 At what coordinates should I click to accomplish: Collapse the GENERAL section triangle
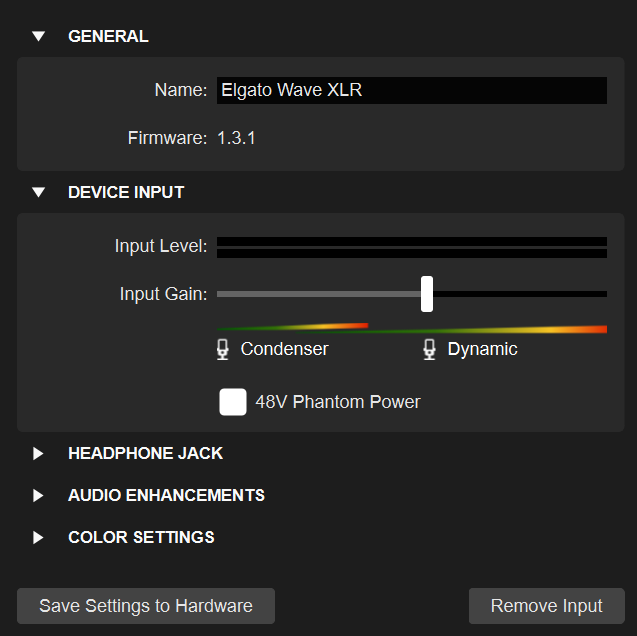coord(39,36)
